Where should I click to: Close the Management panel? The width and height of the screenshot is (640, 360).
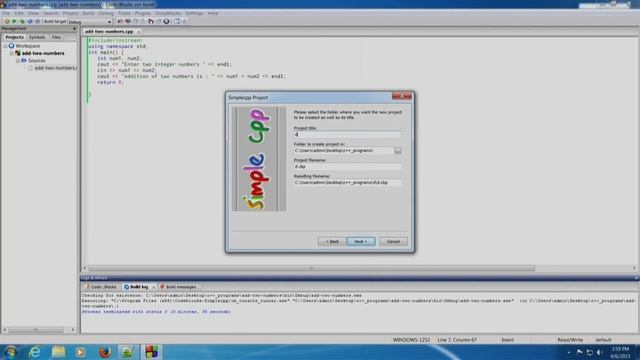(x=74, y=29)
